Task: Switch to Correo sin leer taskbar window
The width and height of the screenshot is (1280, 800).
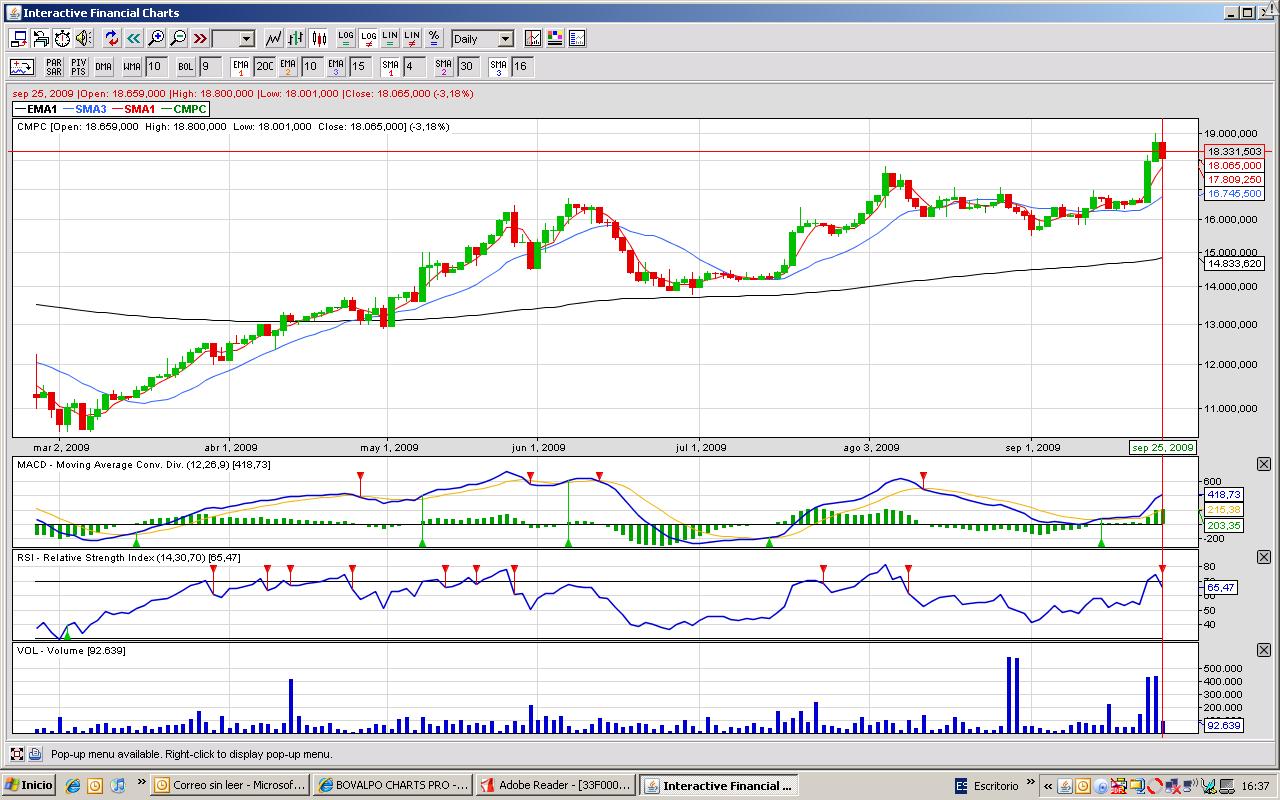Action: [x=229, y=785]
